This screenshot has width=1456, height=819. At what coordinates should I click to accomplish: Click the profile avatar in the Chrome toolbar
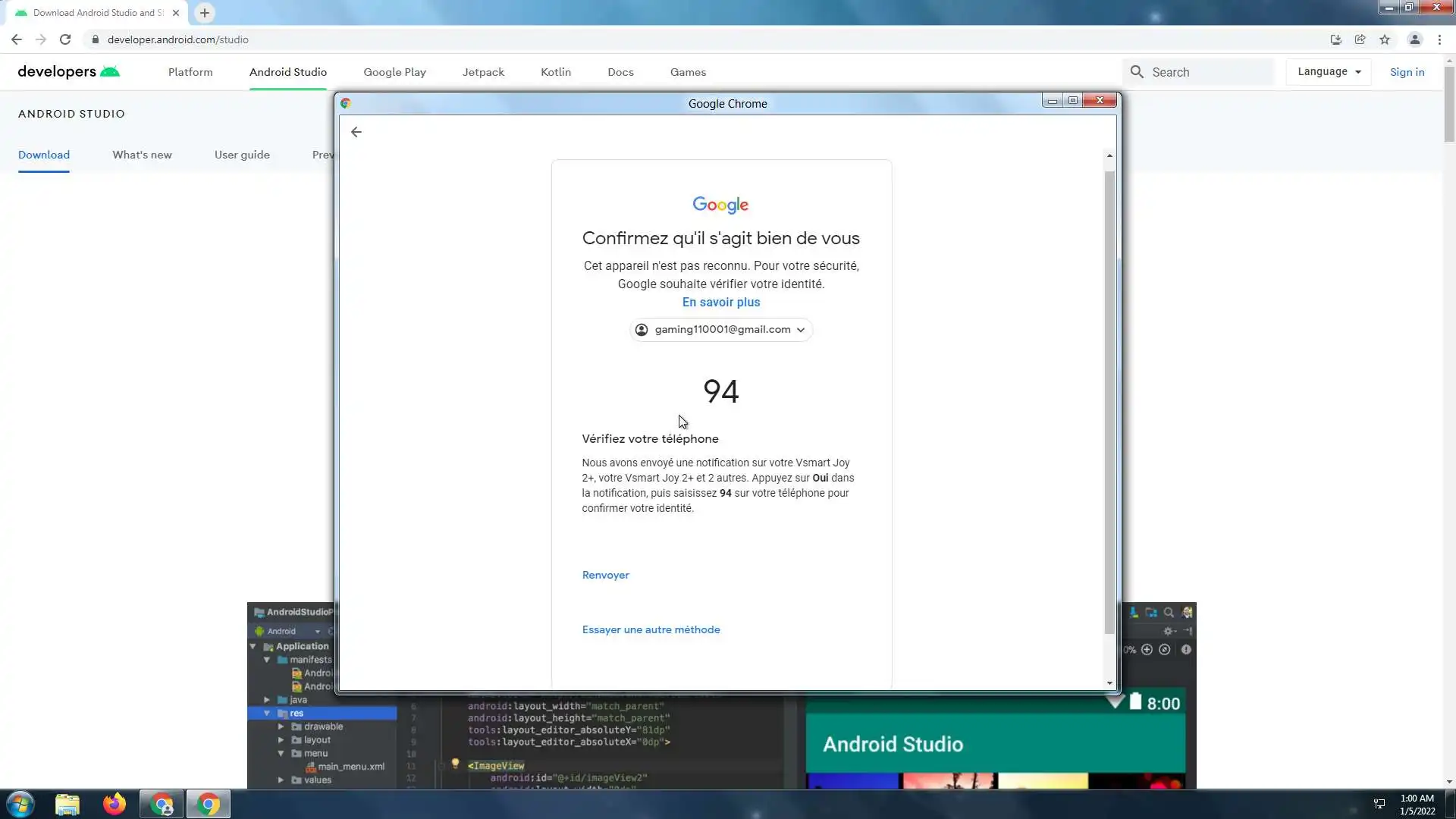pos(1414,39)
